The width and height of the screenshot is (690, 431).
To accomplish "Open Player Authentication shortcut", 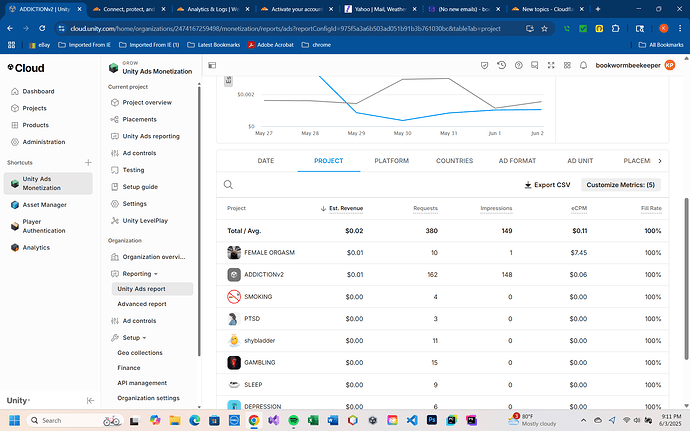I will point(39,226).
